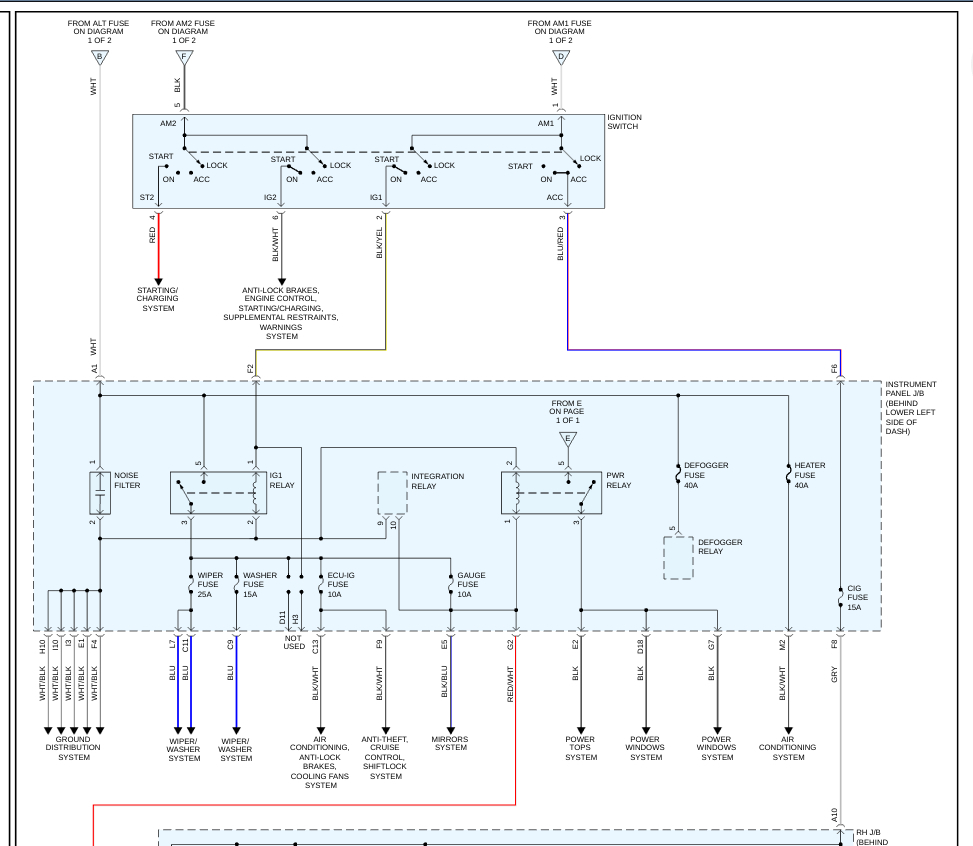Click the 'GRY' wire label
Viewport: 973px width, 846px height.
point(834,675)
